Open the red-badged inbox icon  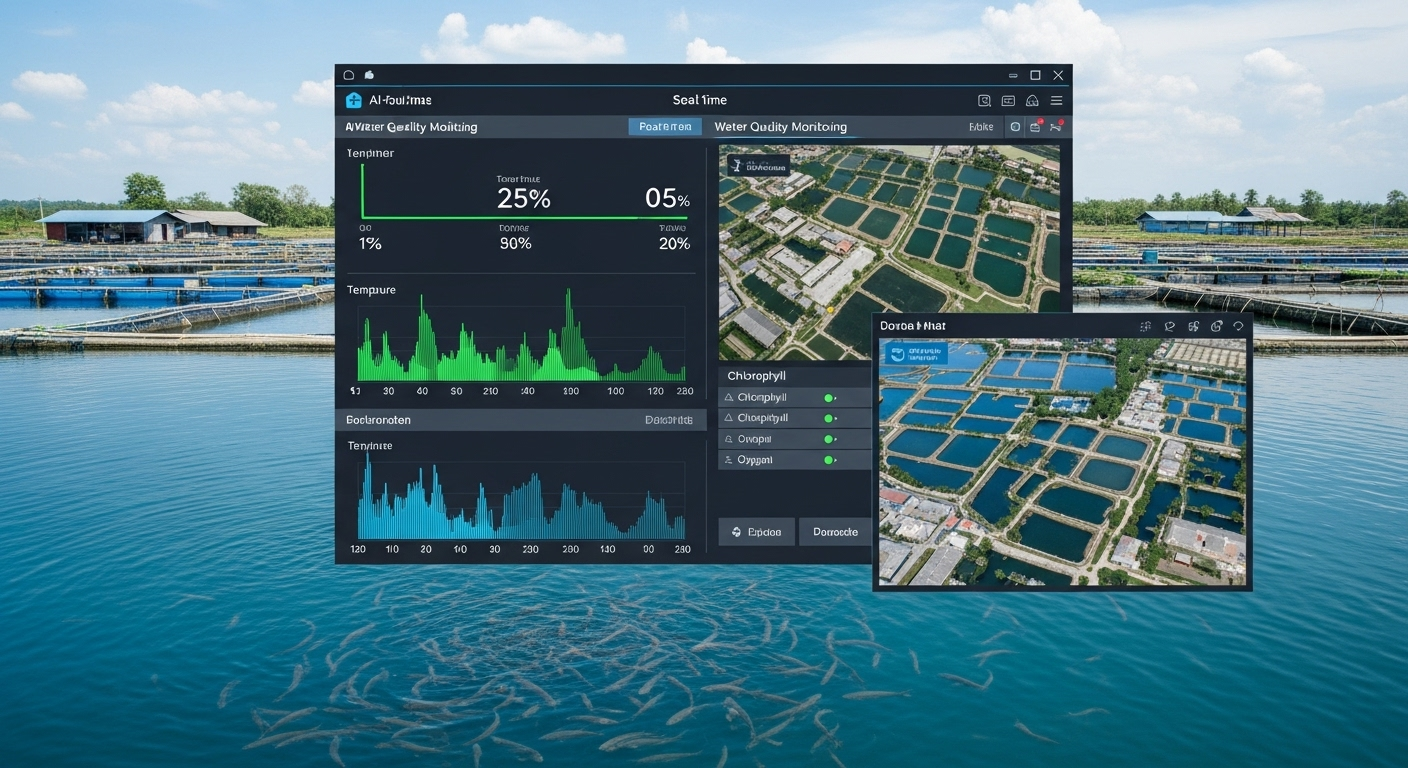(x=1036, y=127)
